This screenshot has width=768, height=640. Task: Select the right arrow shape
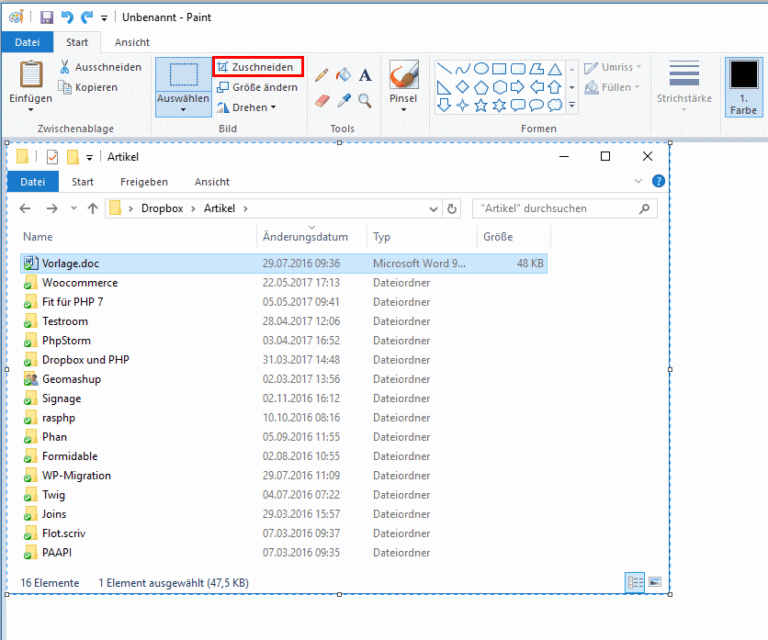tap(518, 87)
